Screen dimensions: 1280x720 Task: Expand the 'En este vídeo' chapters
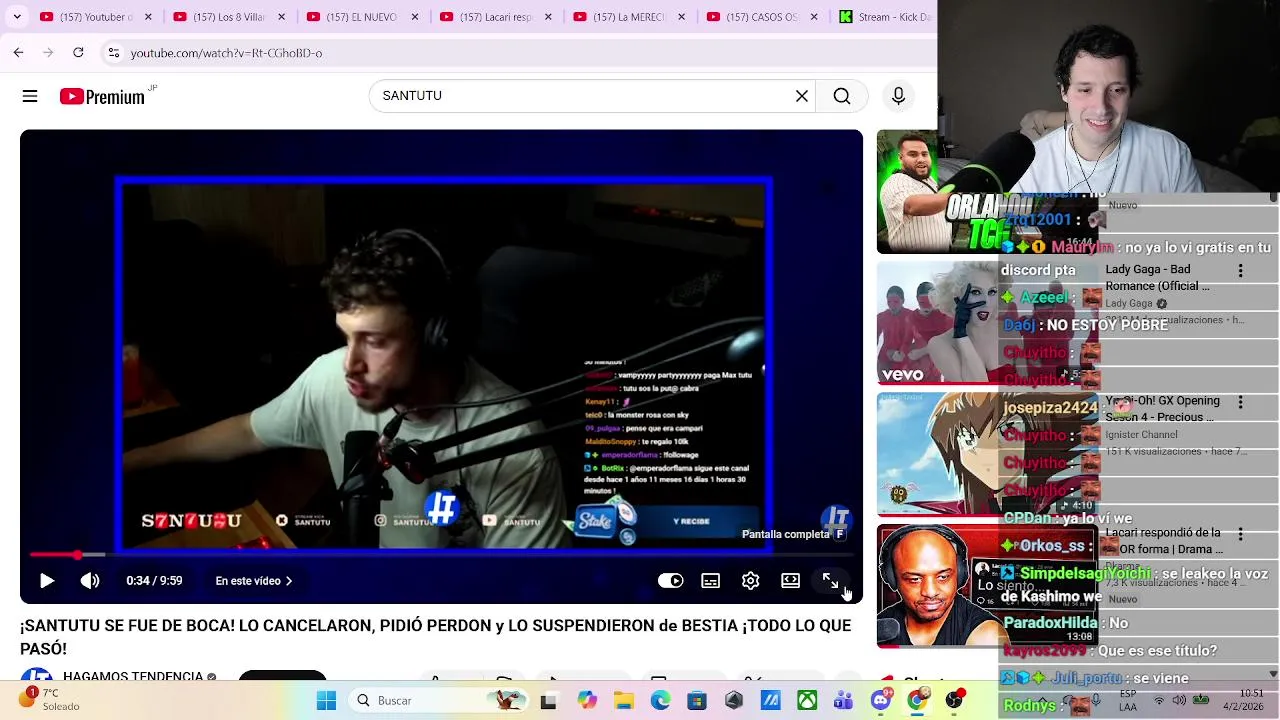point(254,581)
